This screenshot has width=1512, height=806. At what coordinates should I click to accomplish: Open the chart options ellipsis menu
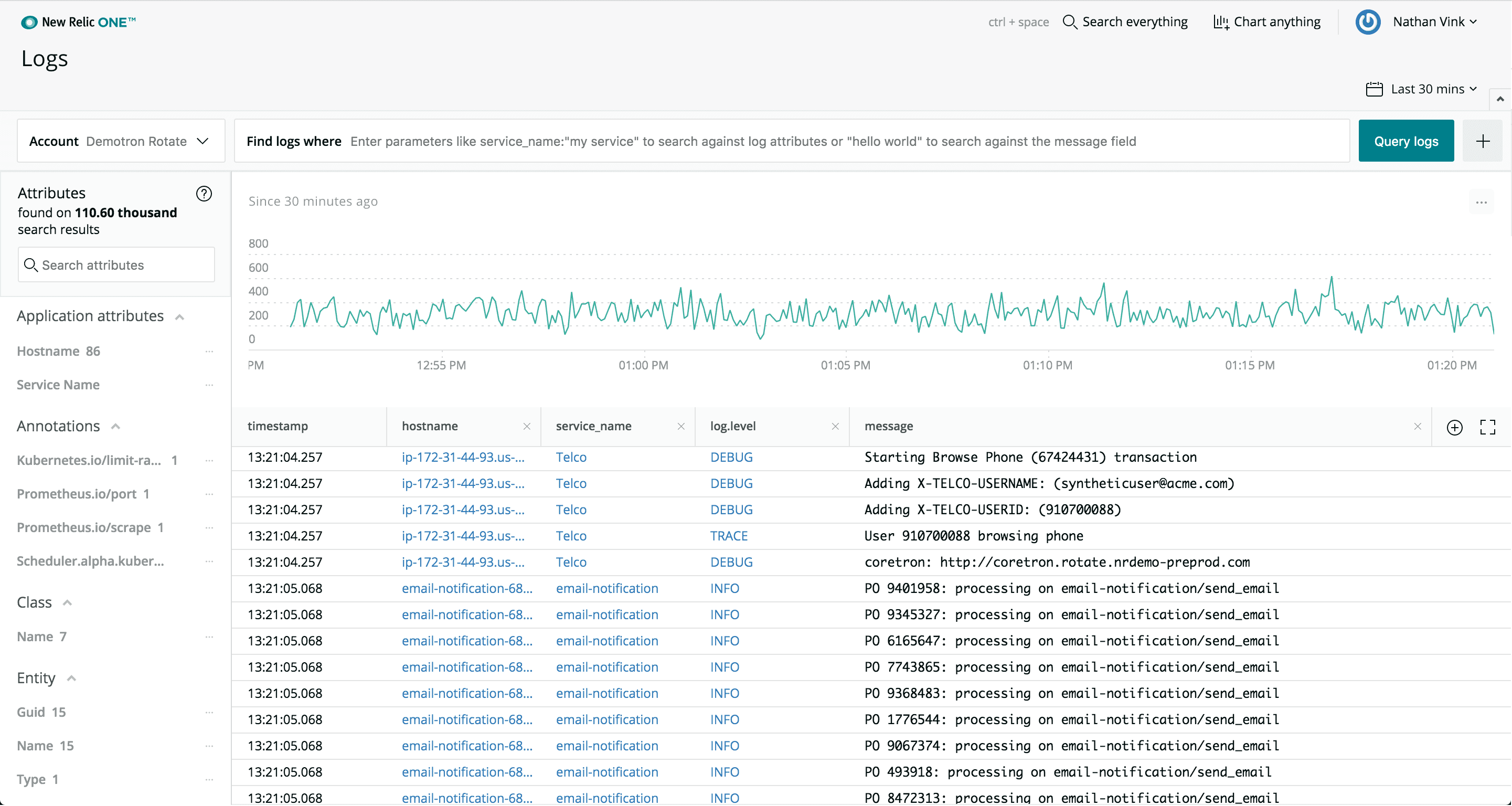tap(1481, 203)
